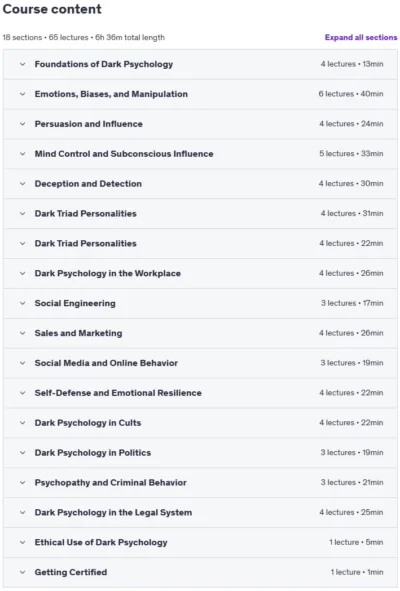Viewport: 400px width, 591px height.
Task: Open the Persuasion and Influence section
Action: click(200, 124)
